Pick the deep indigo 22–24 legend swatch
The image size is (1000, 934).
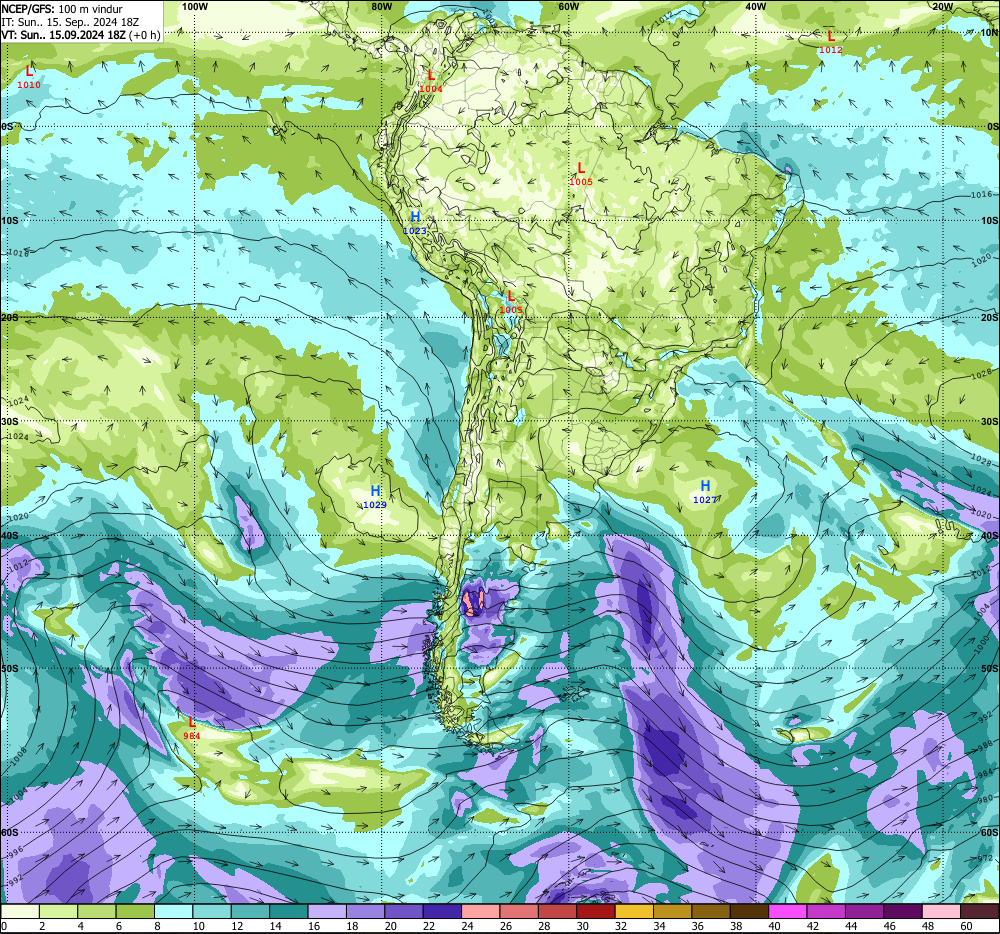(x=443, y=911)
